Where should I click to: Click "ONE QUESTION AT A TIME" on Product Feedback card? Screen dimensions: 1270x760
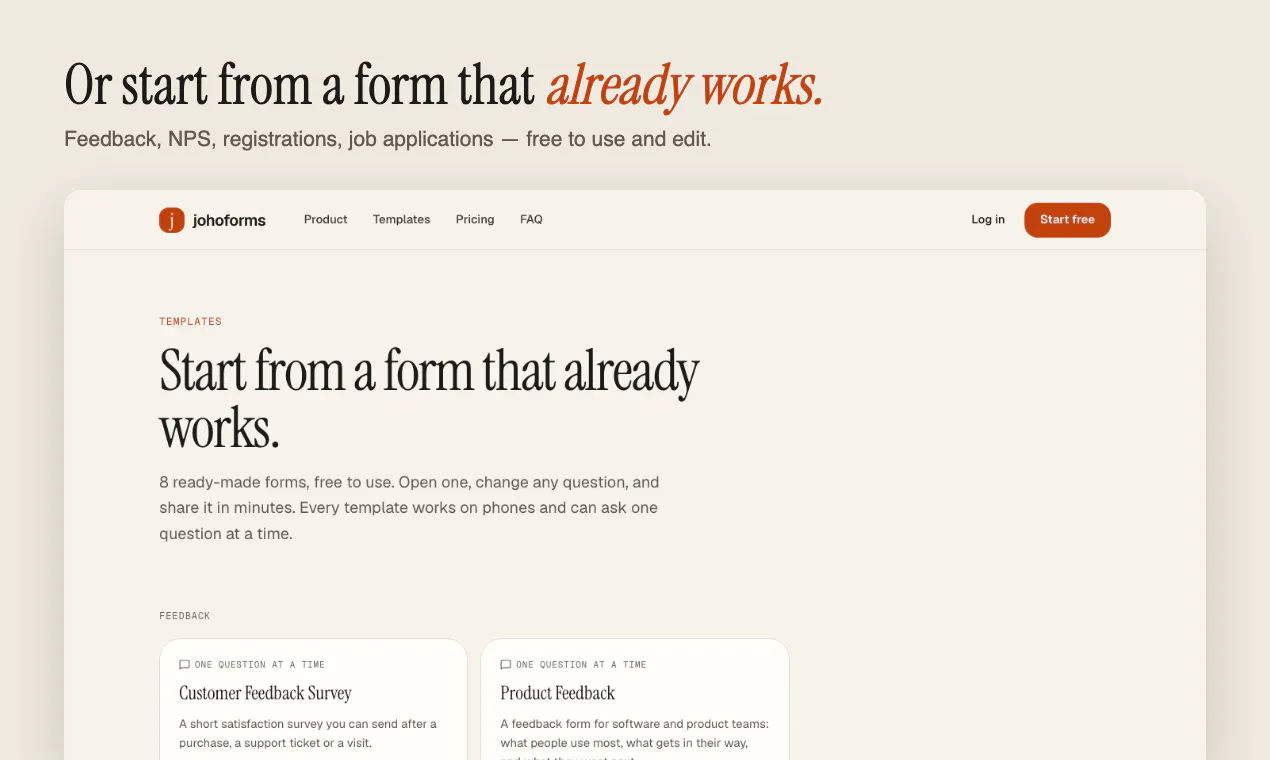click(581, 664)
